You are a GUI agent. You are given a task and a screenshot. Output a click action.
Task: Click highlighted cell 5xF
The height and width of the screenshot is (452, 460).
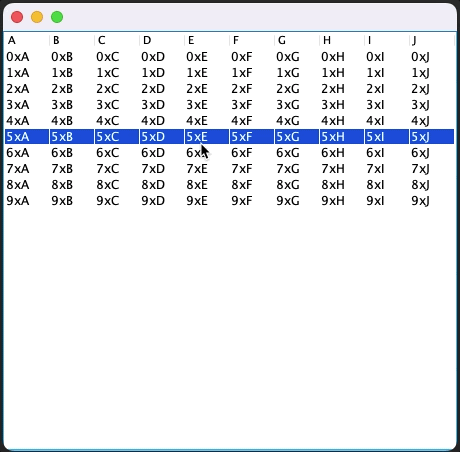click(252, 137)
